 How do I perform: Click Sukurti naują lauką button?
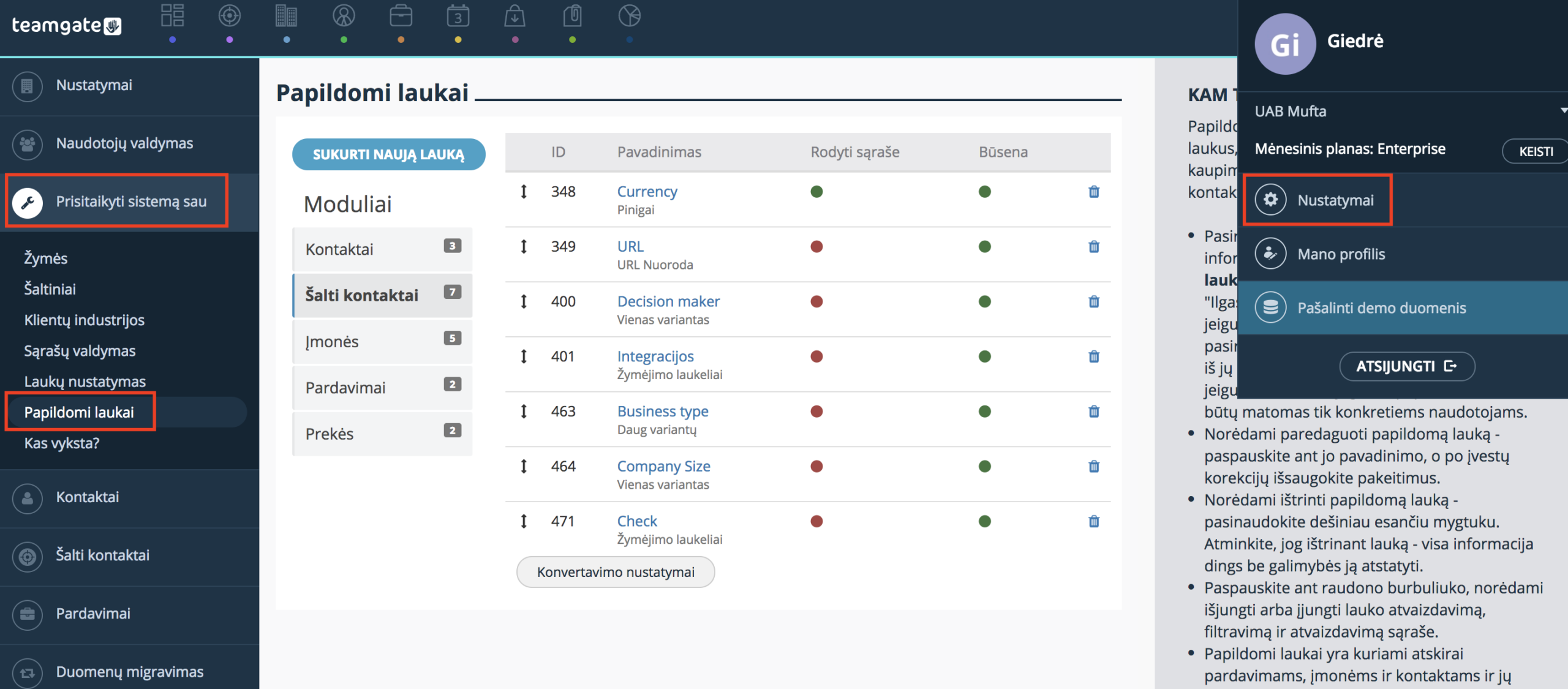(x=389, y=154)
